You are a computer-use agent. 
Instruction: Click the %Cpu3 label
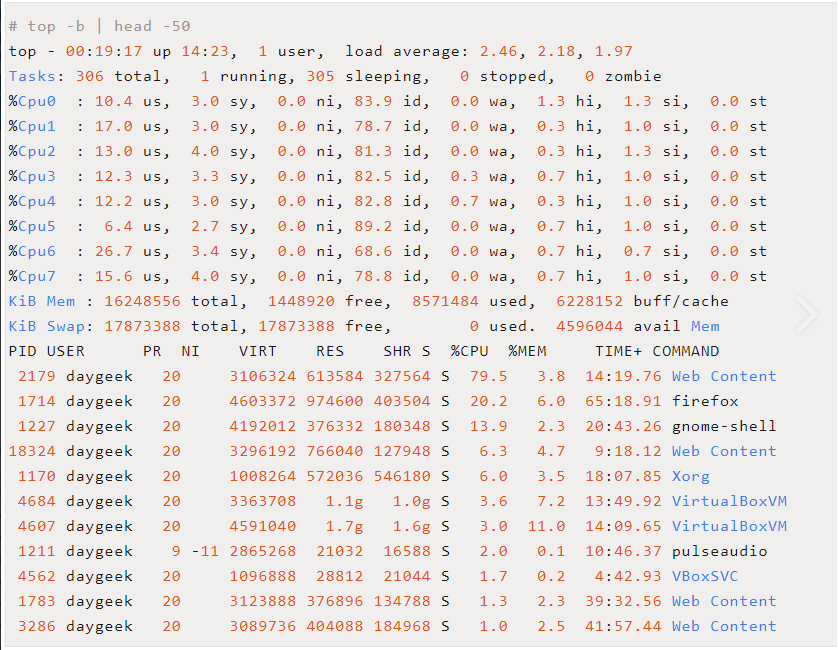tap(32, 176)
